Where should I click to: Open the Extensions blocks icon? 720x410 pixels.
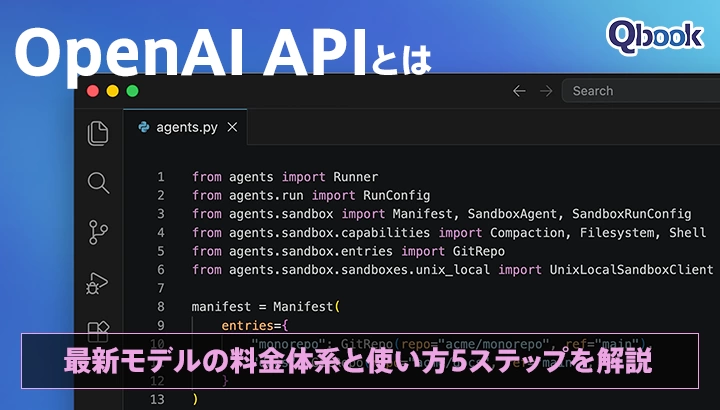pos(98,331)
